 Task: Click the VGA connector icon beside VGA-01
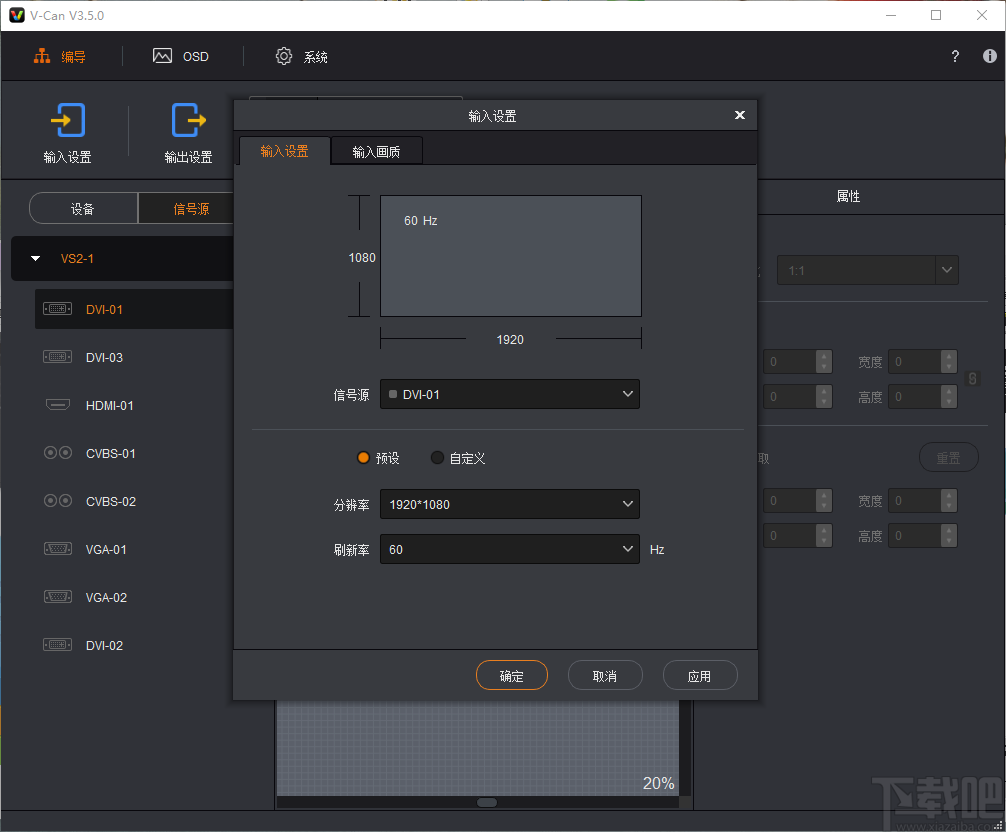(x=58, y=549)
